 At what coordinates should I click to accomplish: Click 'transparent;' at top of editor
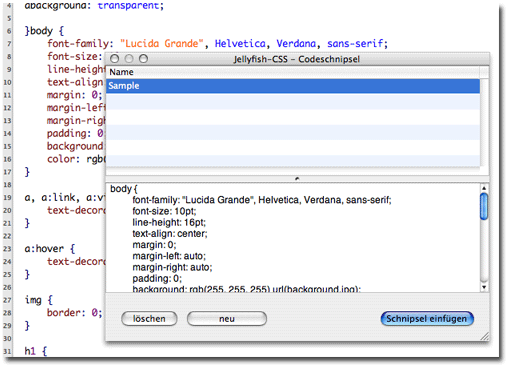130,6
